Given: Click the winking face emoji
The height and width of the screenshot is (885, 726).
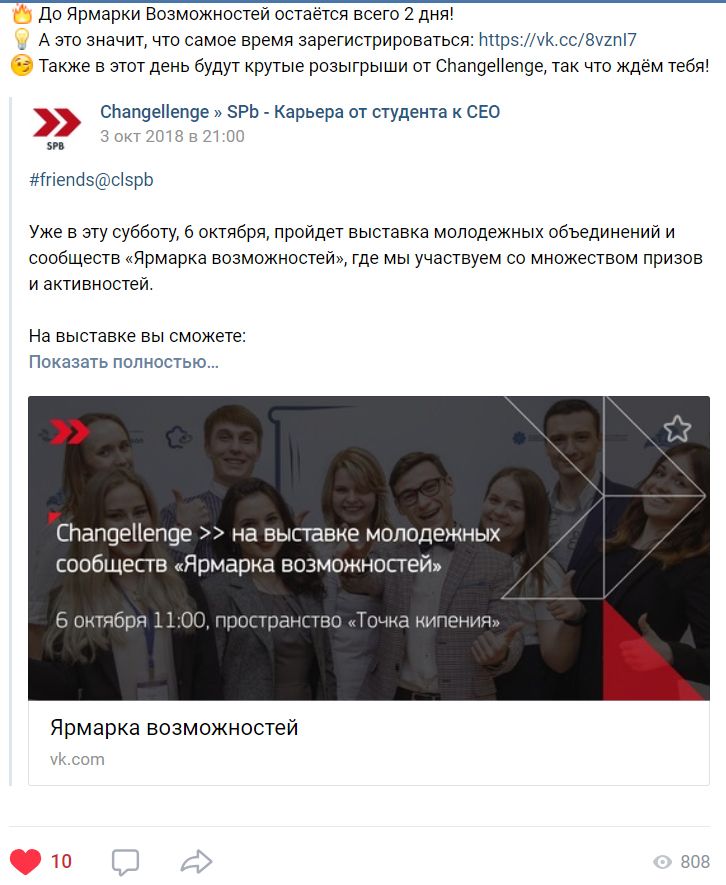Looking at the screenshot, I should [21, 65].
